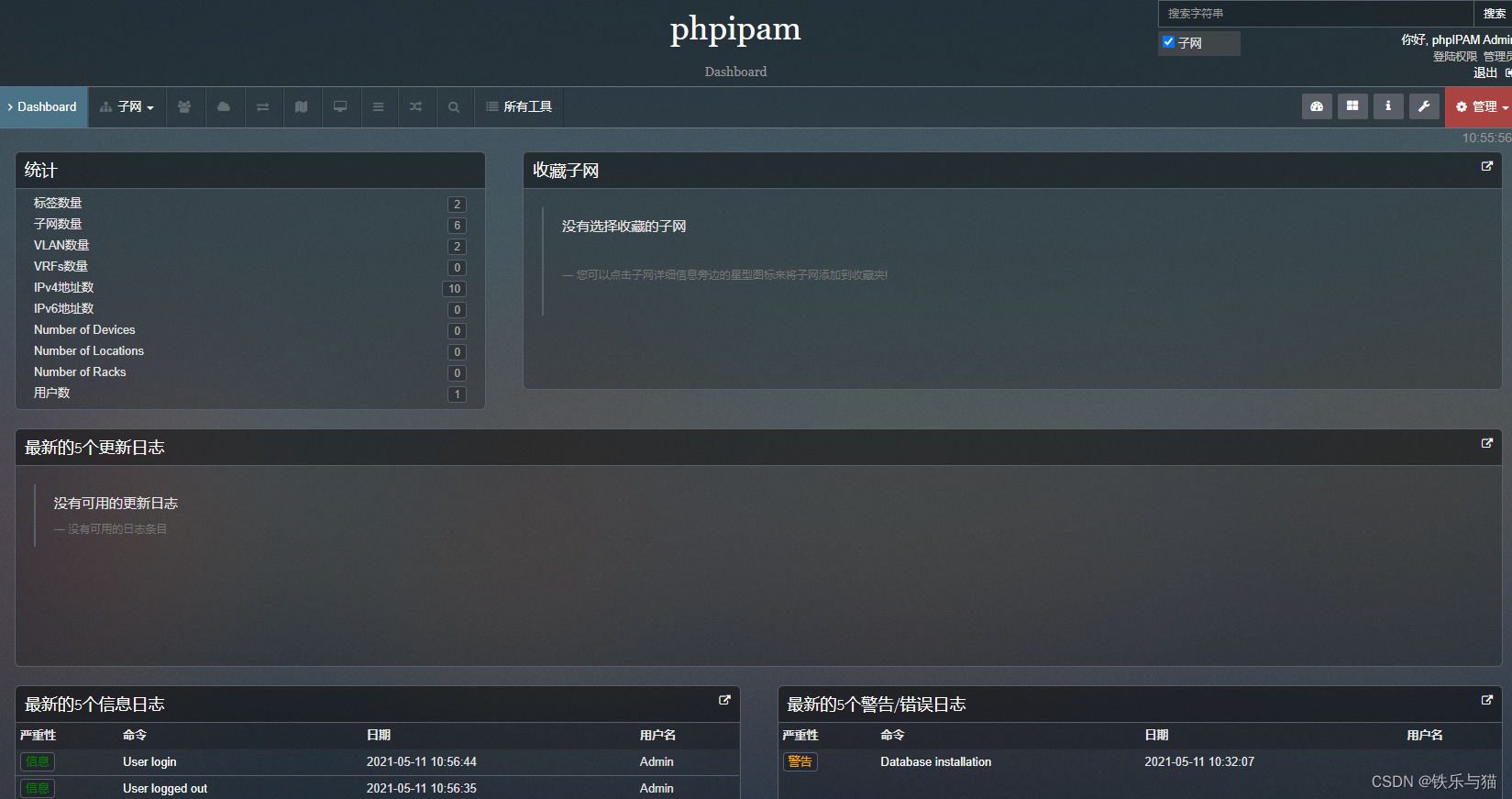Select the VRFs数量 statistics row
Image resolution: width=1512 pixels, height=799 pixels.
(x=249, y=267)
